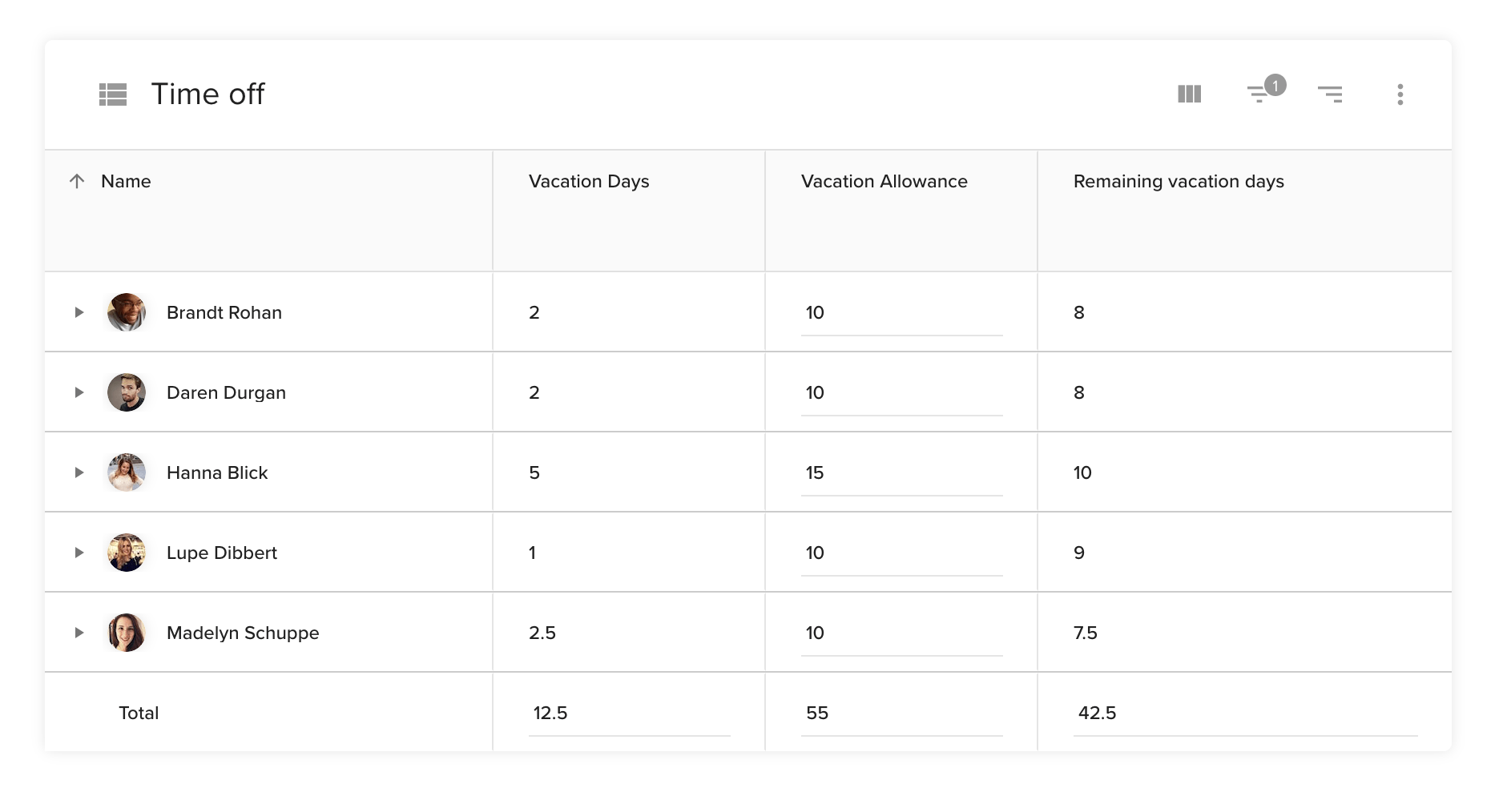Select the Vacation Allowance total value 55
Screen dimensions: 1511x812
pyautogui.click(x=816, y=712)
